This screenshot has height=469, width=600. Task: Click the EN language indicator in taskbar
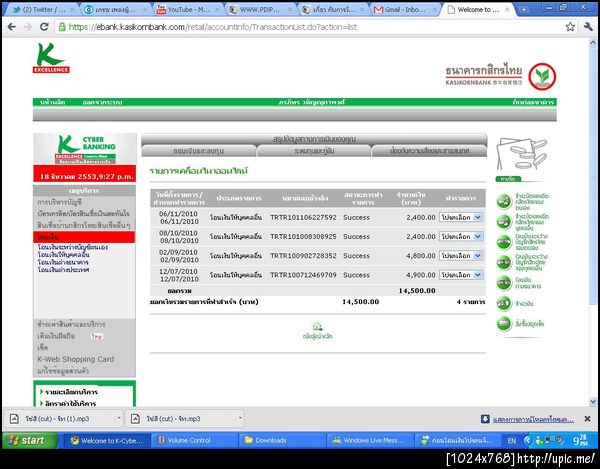click(x=512, y=441)
